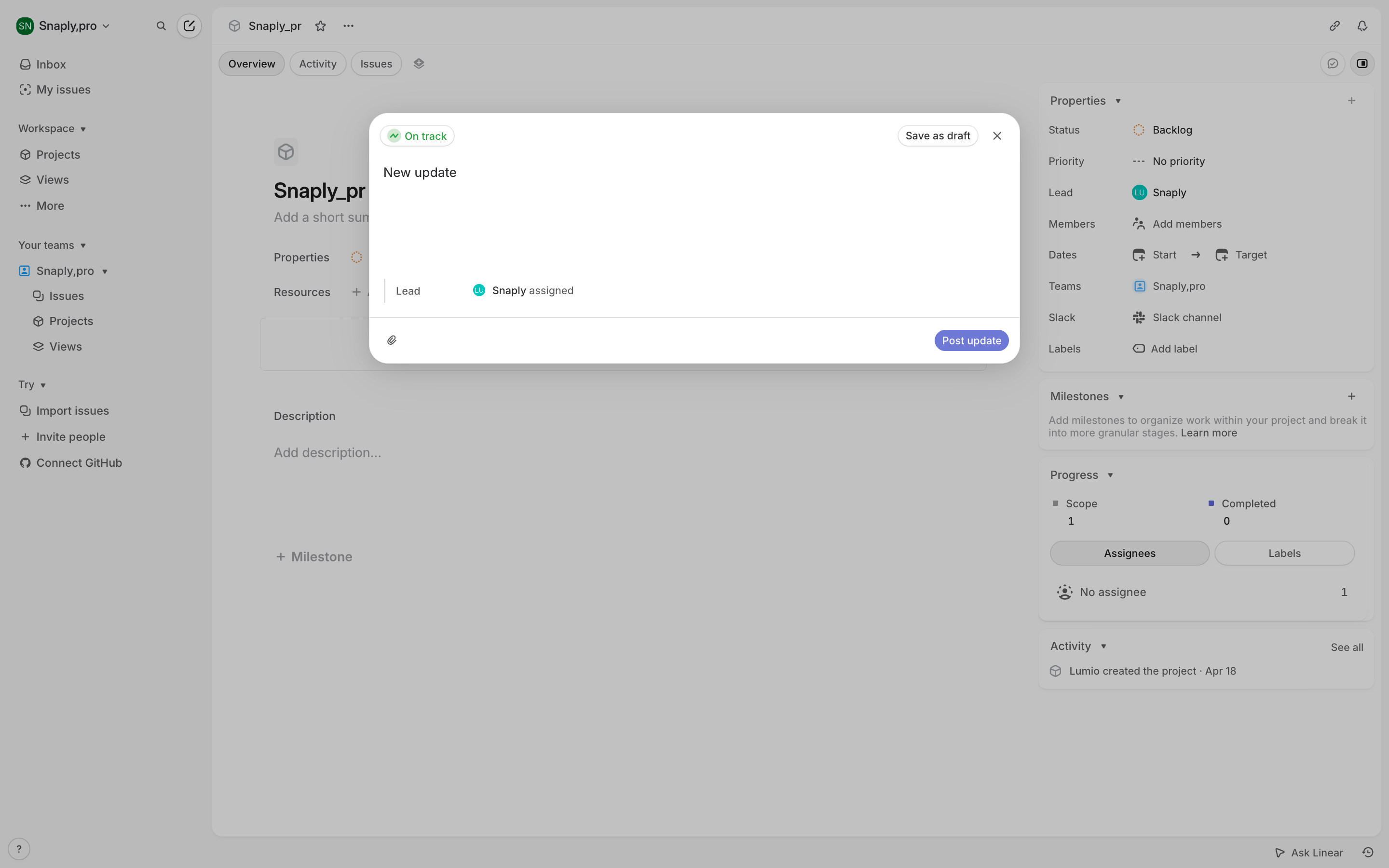1389x868 pixels.
Task: Switch to the Activity tab
Action: [x=317, y=64]
